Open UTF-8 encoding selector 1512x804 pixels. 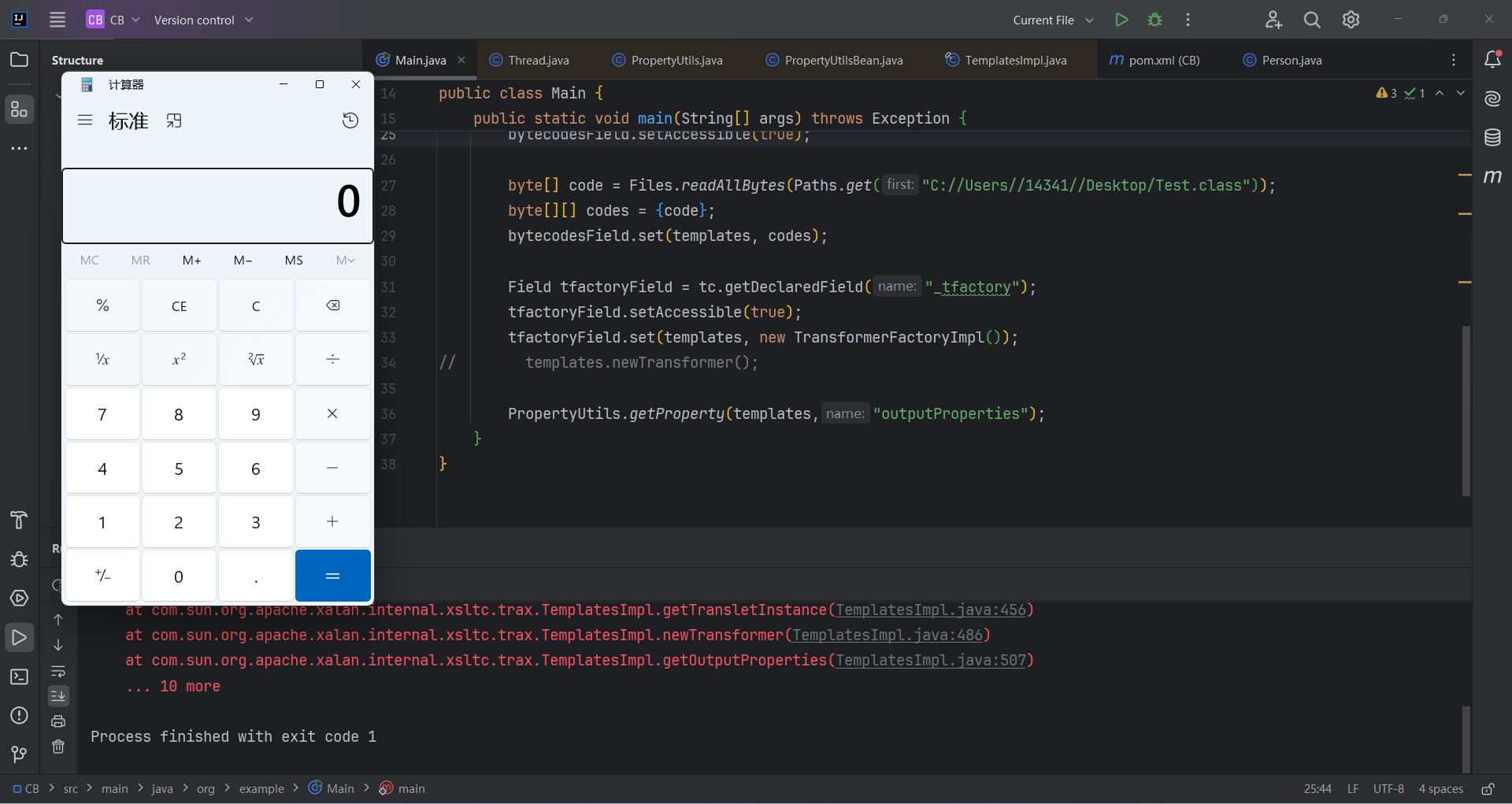click(1388, 788)
